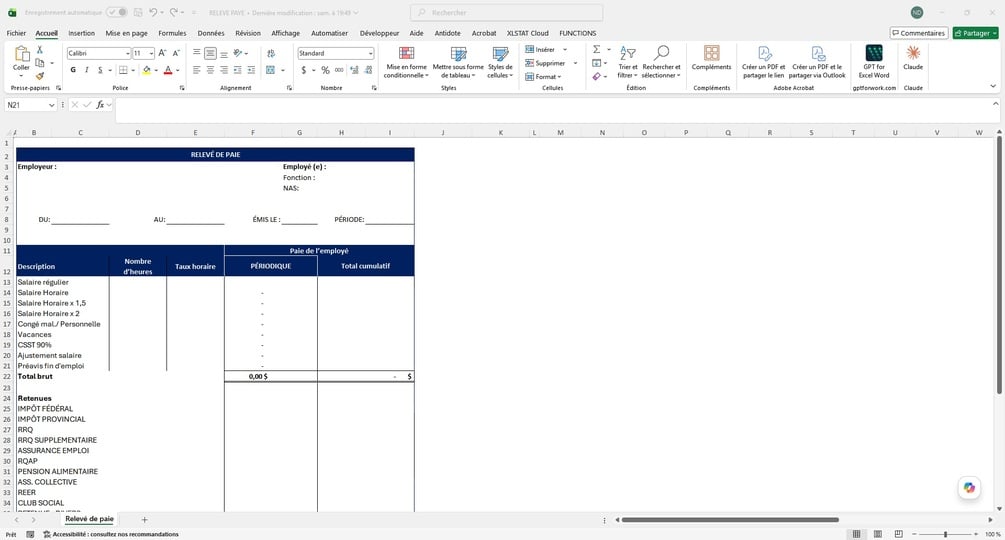Click the AutoSum sigma icon

(597, 49)
